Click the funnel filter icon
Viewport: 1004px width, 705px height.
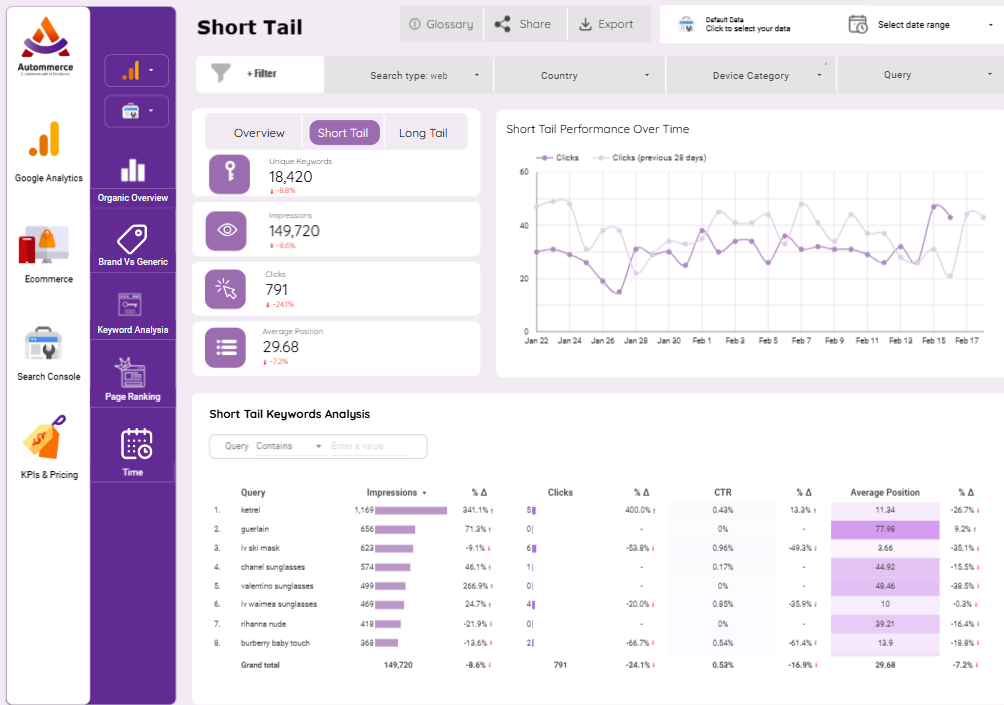tap(221, 74)
